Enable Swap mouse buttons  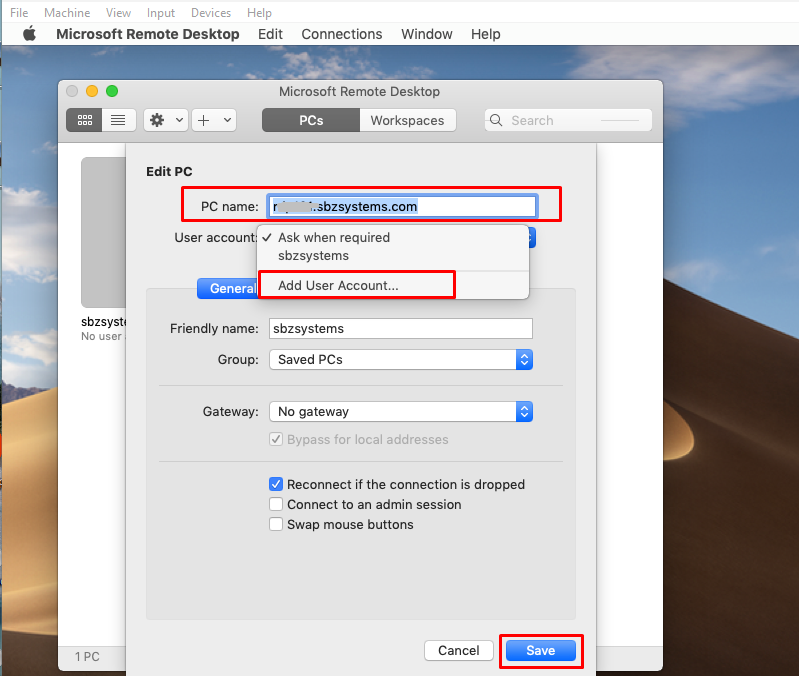click(x=276, y=524)
